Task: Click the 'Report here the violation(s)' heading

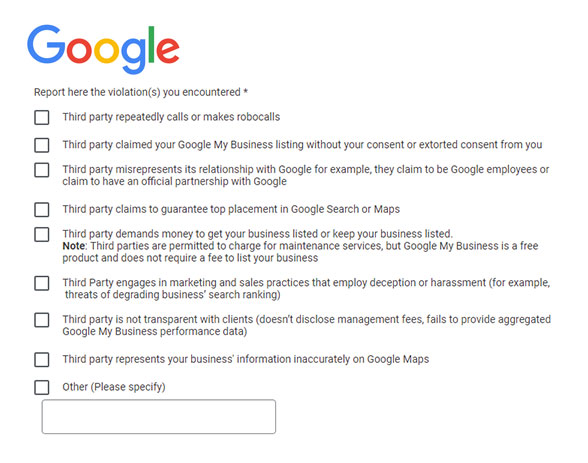Action: (x=141, y=92)
